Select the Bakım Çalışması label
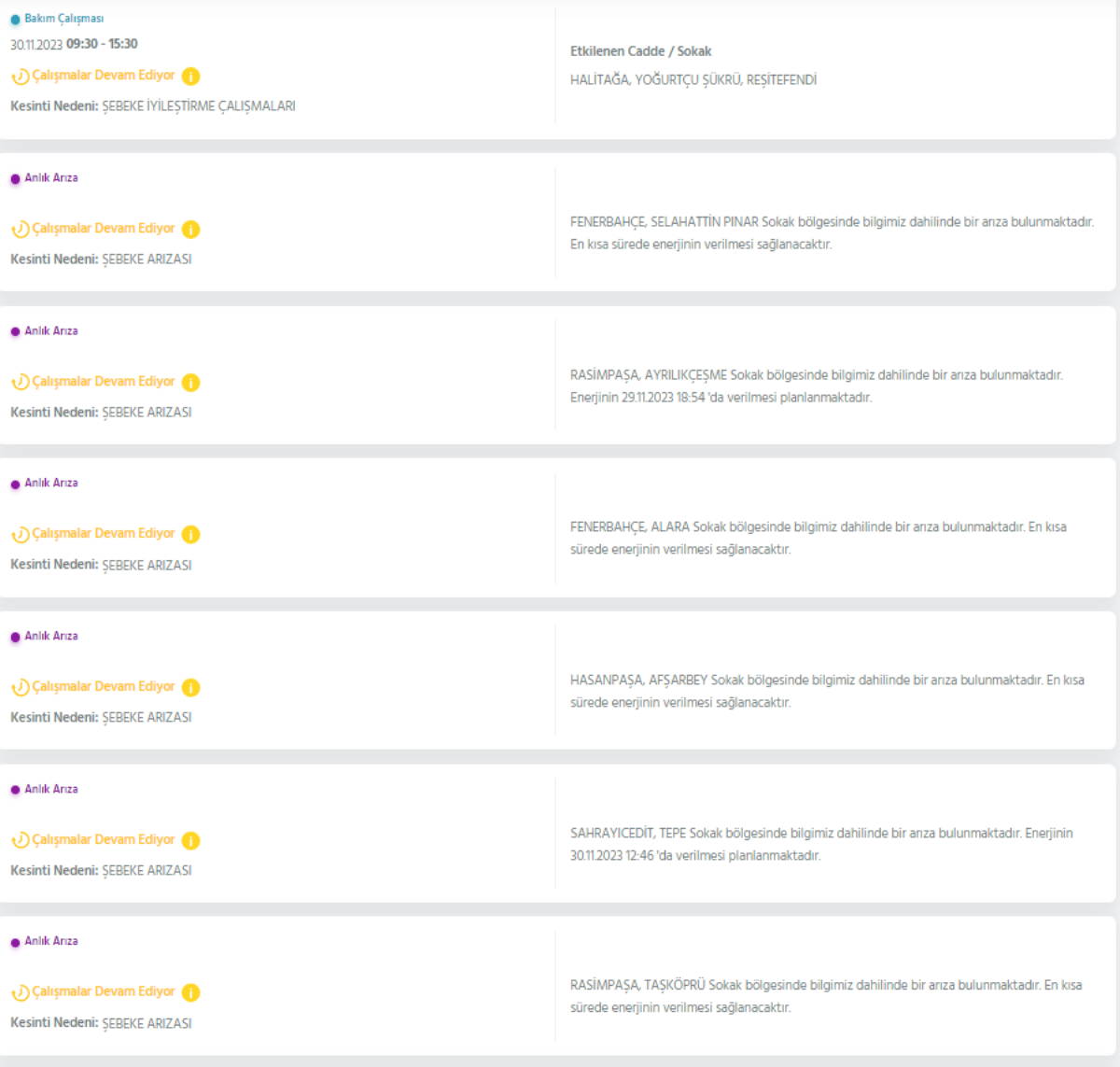 point(63,19)
